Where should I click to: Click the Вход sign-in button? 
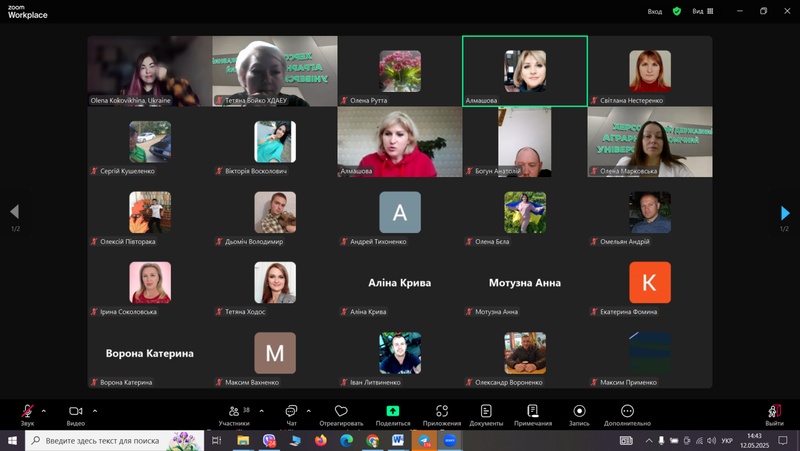click(x=655, y=11)
